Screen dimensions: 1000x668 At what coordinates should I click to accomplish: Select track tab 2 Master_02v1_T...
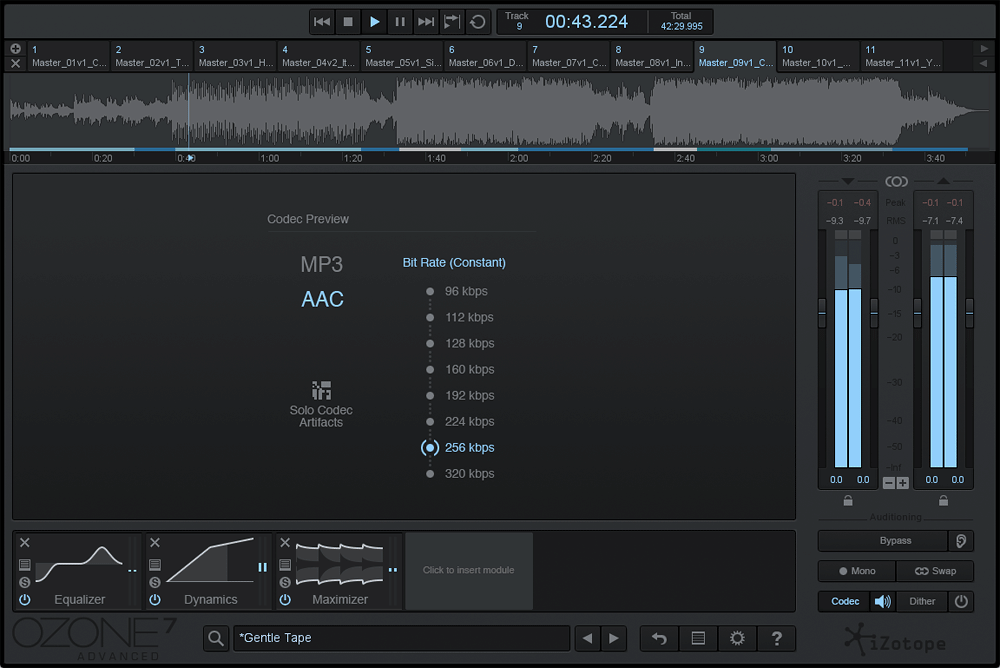(x=152, y=56)
